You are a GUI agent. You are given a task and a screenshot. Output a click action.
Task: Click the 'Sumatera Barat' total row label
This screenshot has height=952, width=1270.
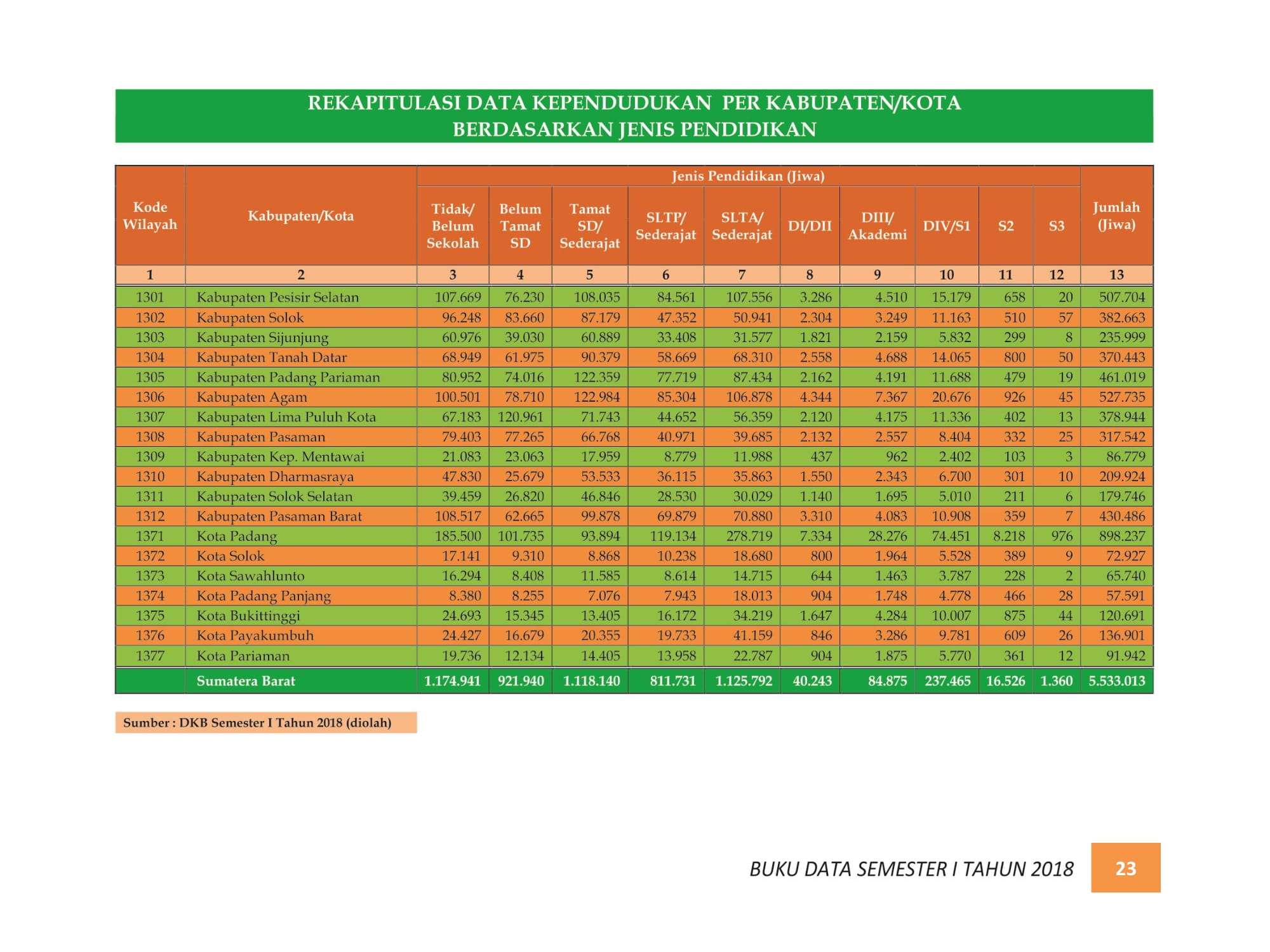tap(246, 681)
